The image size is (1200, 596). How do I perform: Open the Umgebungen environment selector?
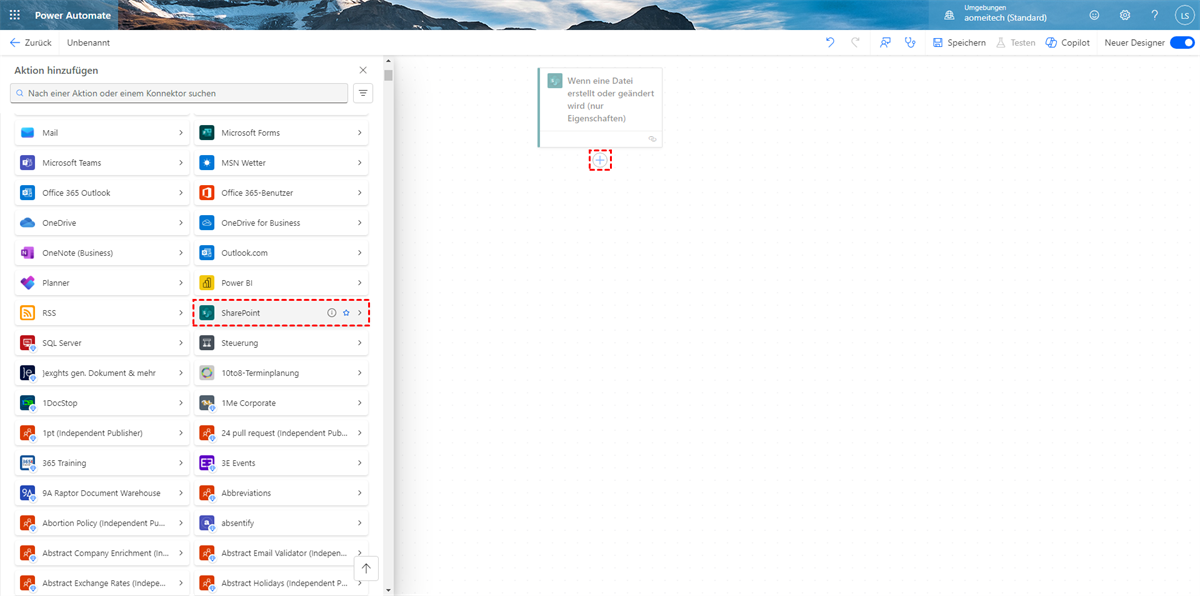tap(995, 13)
